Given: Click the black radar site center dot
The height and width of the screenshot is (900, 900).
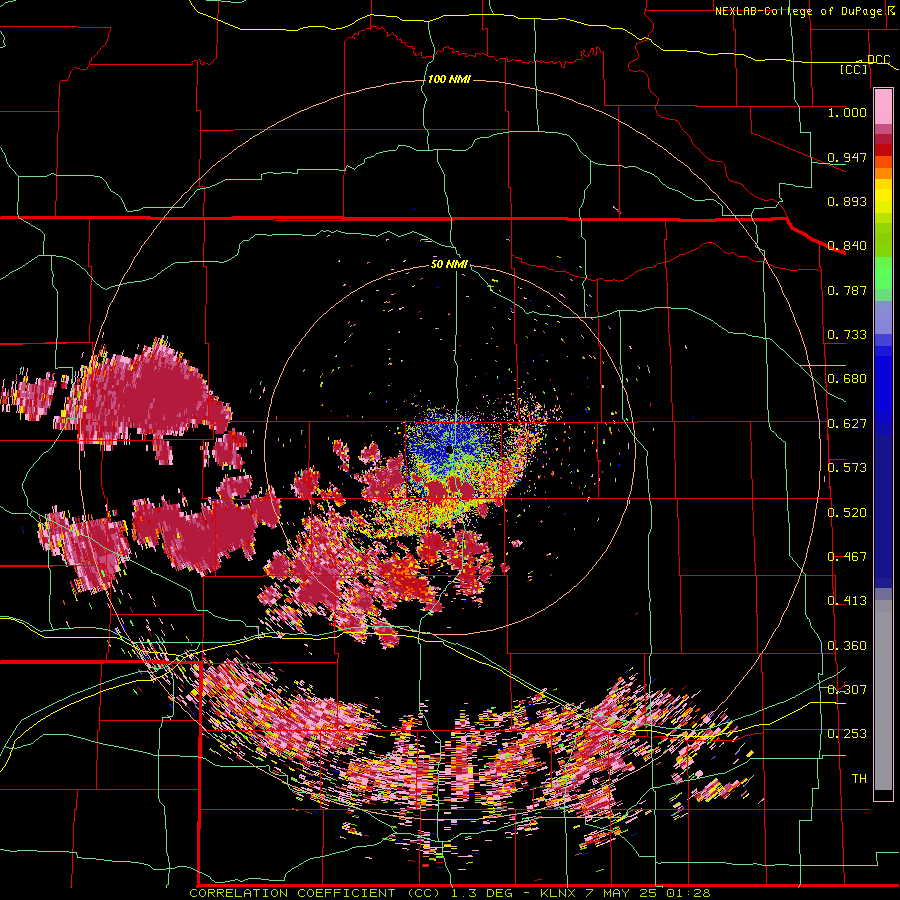Looking at the screenshot, I should 449,449.
